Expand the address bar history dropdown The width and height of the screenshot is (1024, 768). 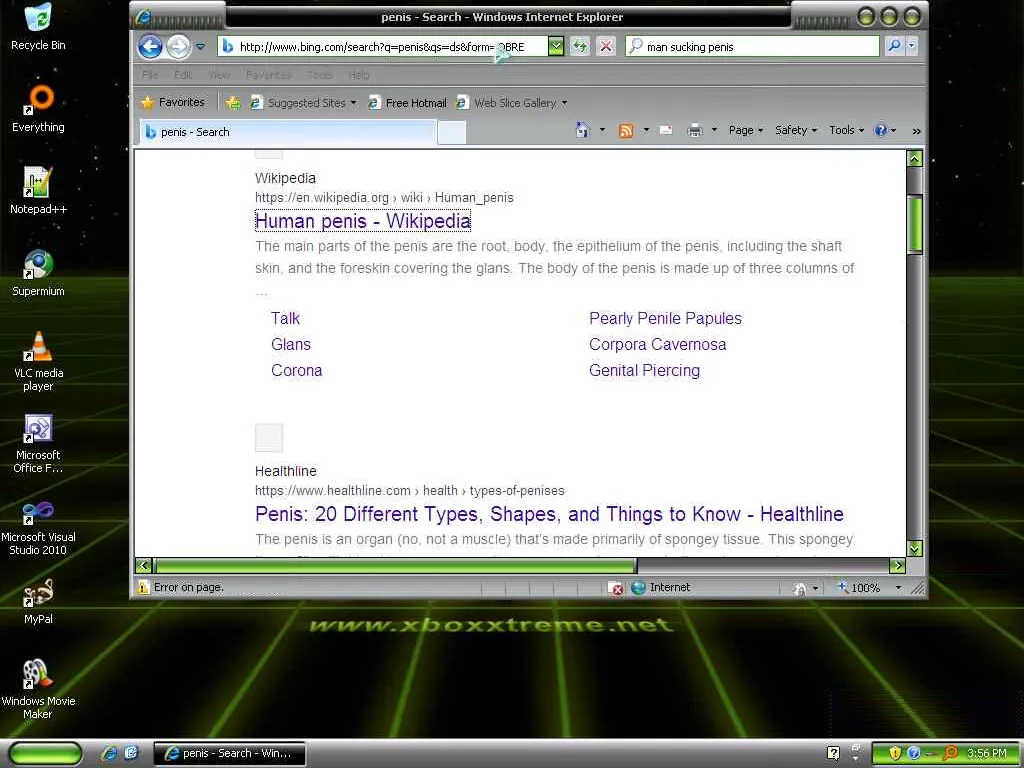pos(556,46)
